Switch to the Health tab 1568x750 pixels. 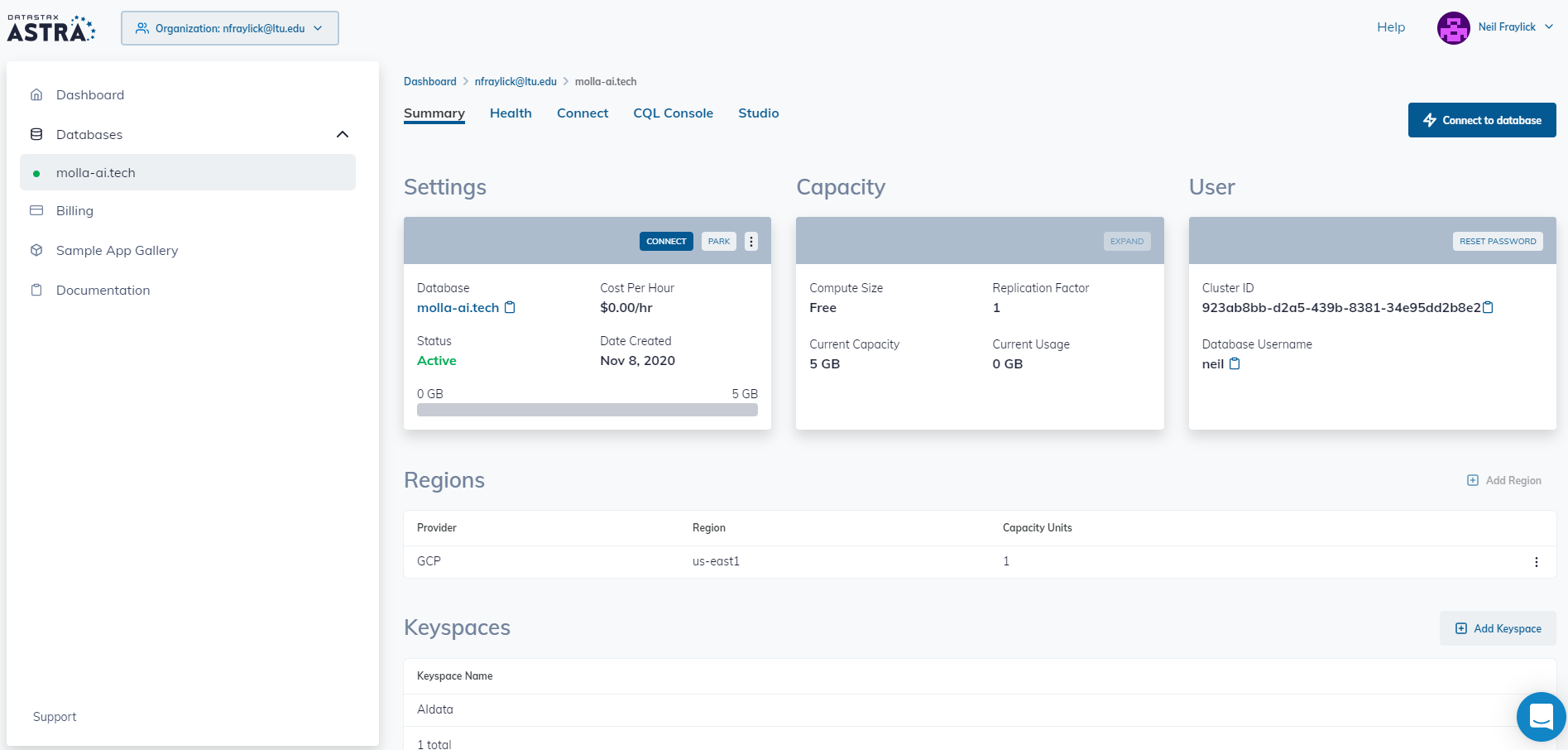[511, 113]
